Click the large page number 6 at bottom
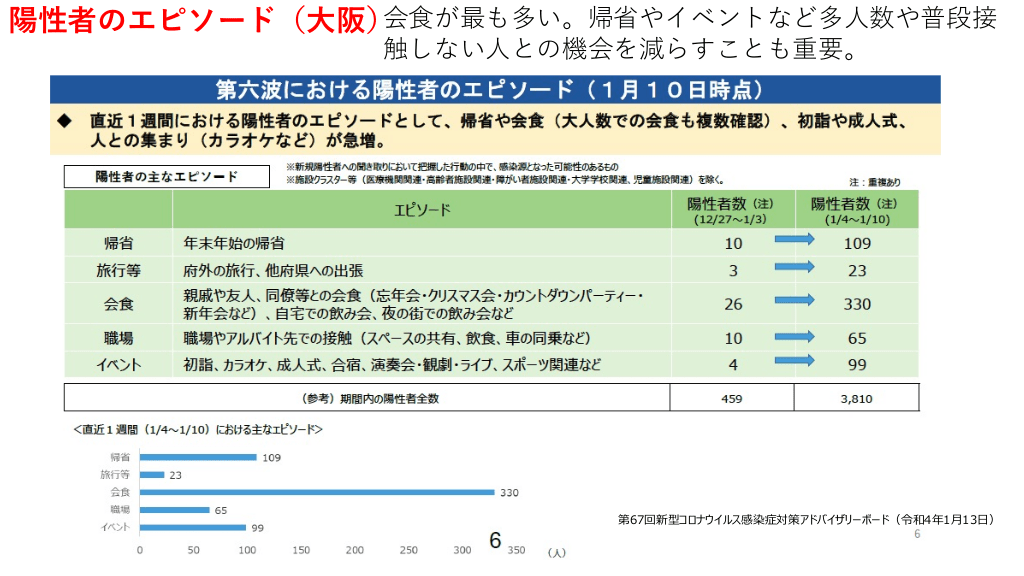1024x576 pixels. coord(495,541)
